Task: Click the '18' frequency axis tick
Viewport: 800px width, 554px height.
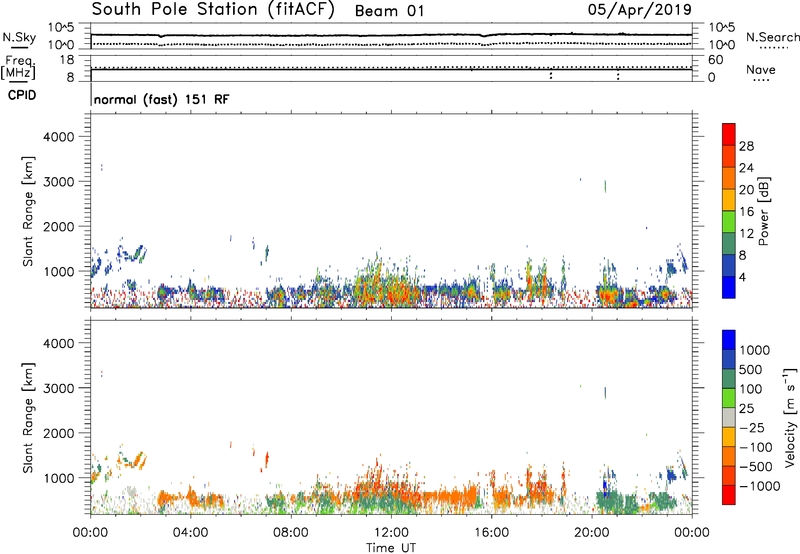Action: click(x=67, y=60)
